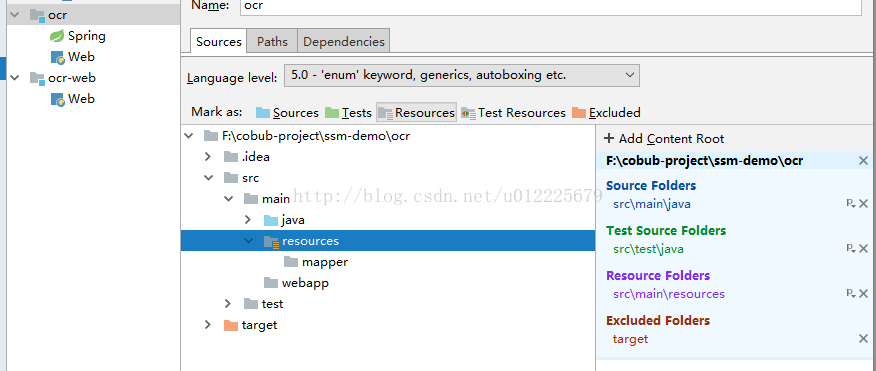
Task: Select the test folder row
Action: 388,304
